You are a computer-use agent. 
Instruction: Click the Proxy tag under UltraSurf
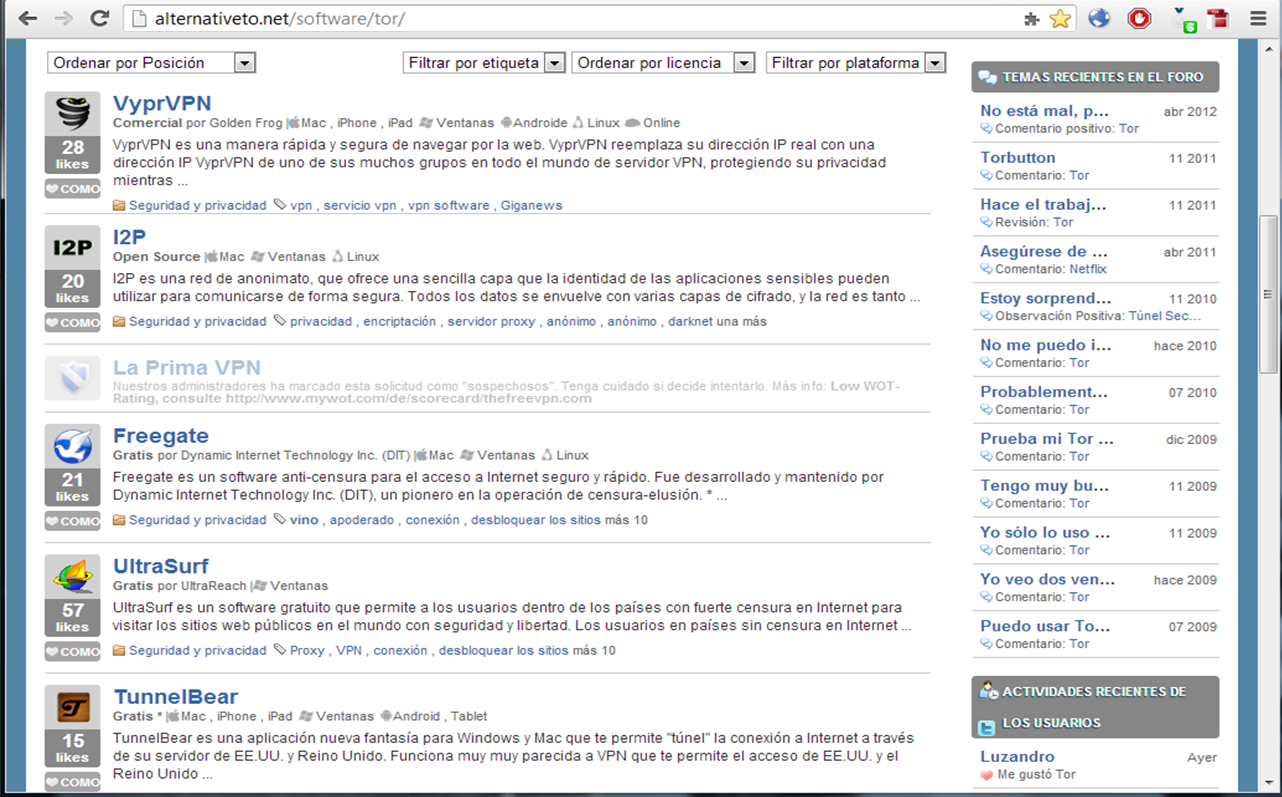307,650
